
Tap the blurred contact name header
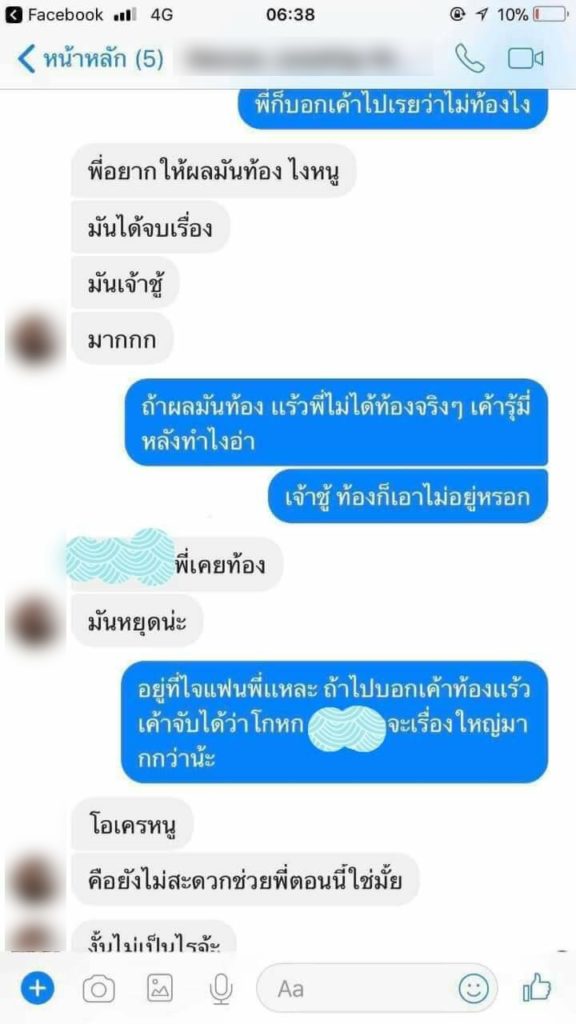(x=305, y=59)
